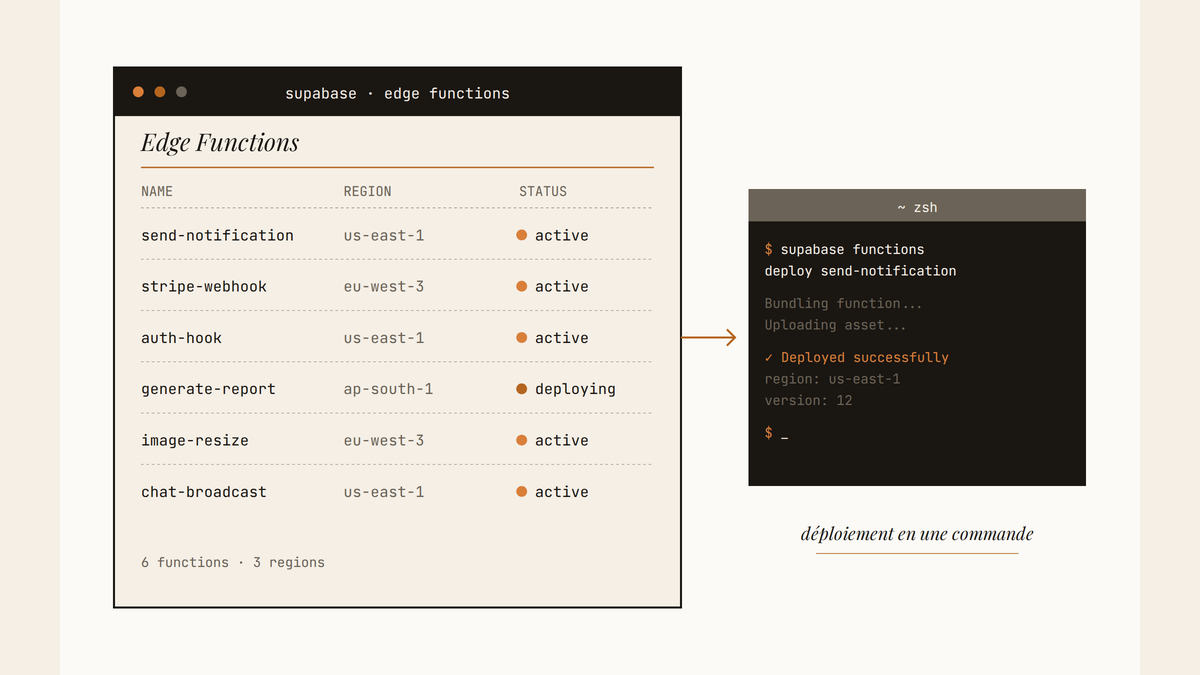Click the 'déploiement en une commande' caption
Viewport: 1200px width, 675px height.
point(917,534)
